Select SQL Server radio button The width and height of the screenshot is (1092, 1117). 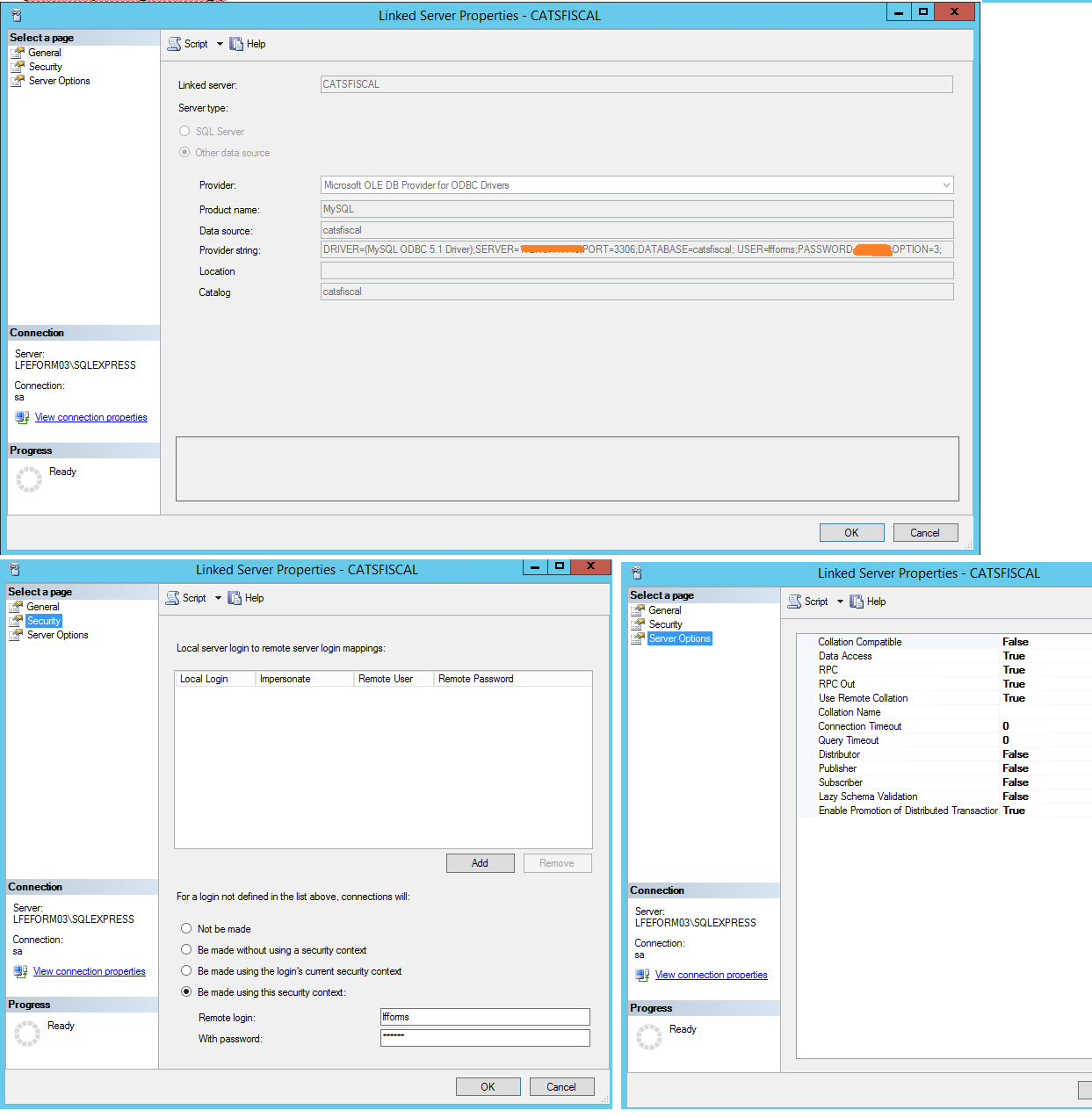point(184,131)
